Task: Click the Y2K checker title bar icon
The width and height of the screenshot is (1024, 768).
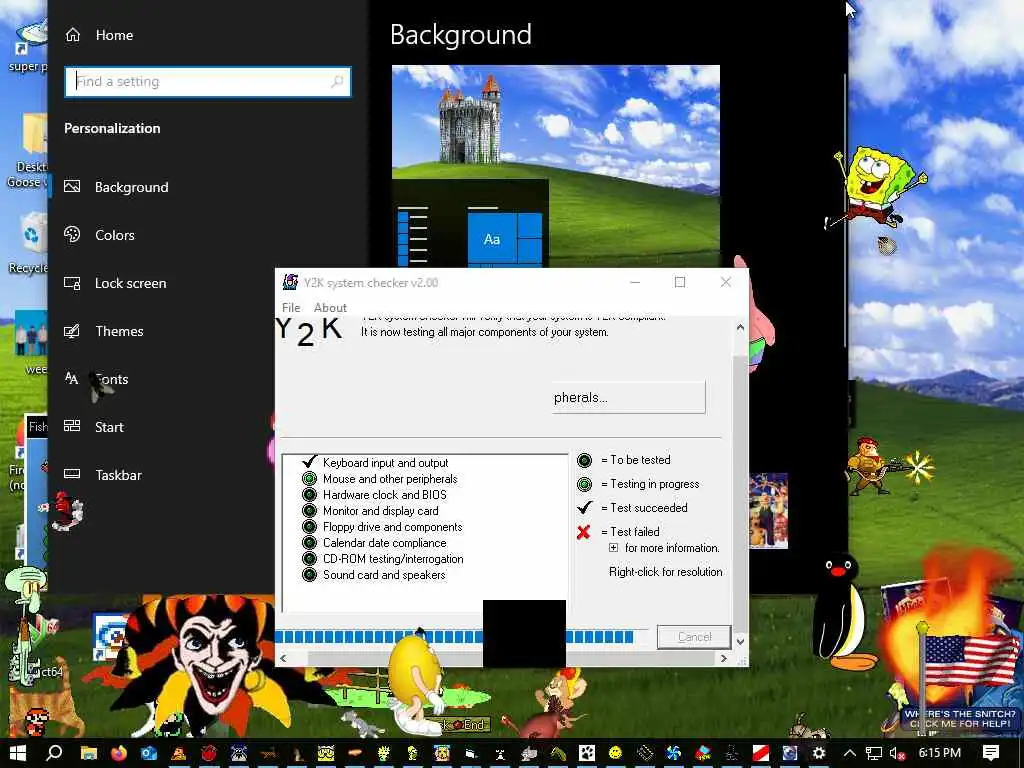Action: click(x=290, y=282)
